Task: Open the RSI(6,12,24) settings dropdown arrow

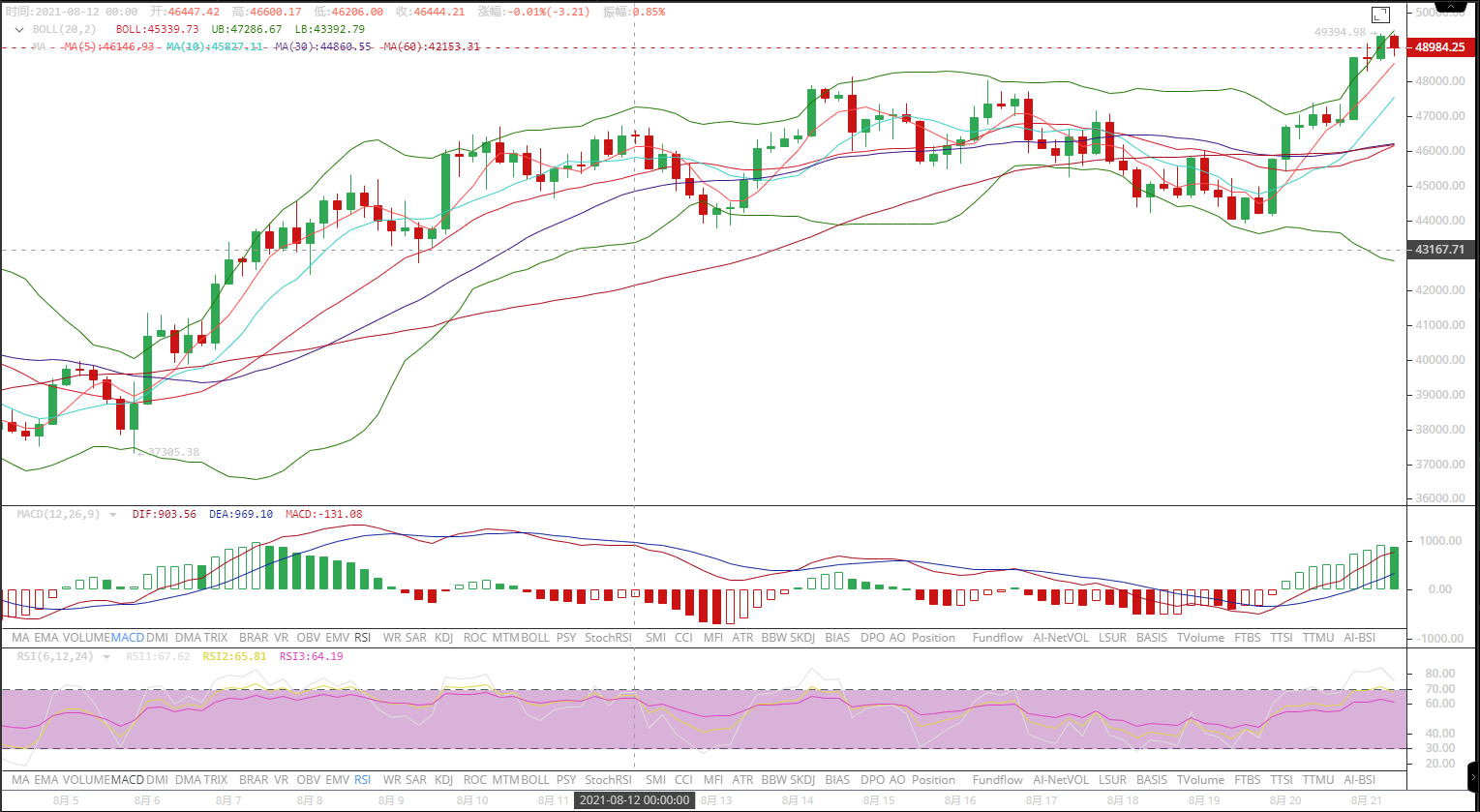Action: [106, 657]
